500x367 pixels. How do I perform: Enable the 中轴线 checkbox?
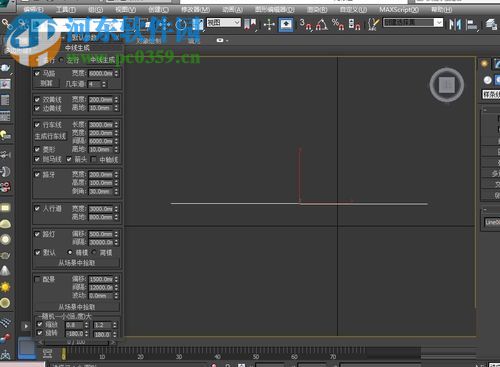(94, 160)
